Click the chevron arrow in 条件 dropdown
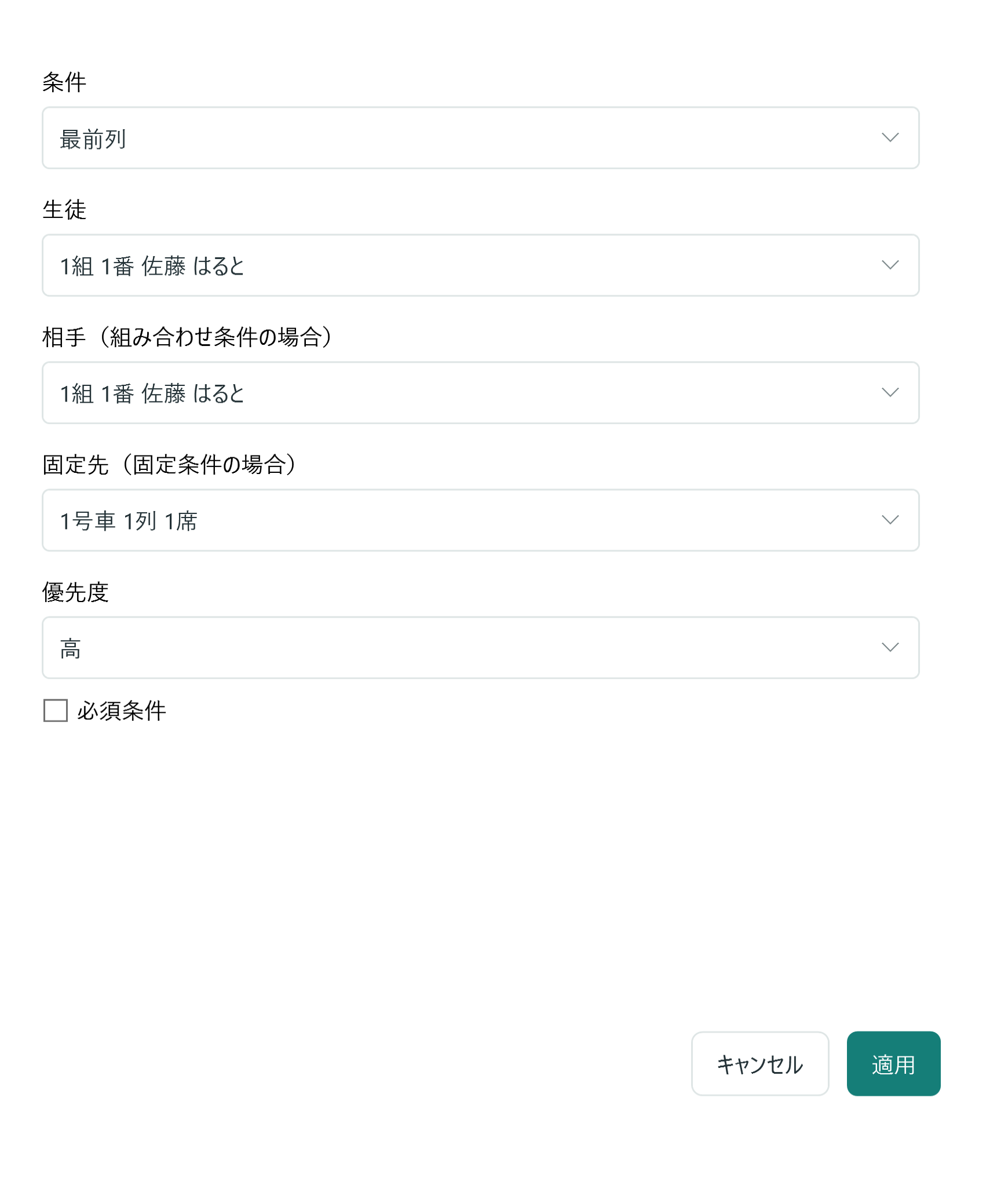This screenshot has height=1203, width=1008. 890,137
